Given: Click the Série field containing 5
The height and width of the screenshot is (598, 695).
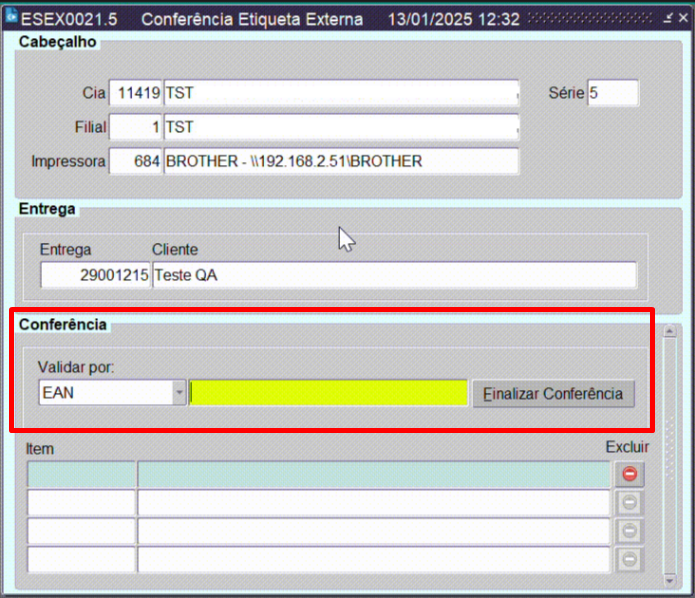Looking at the screenshot, I should [x=612, y=93].
